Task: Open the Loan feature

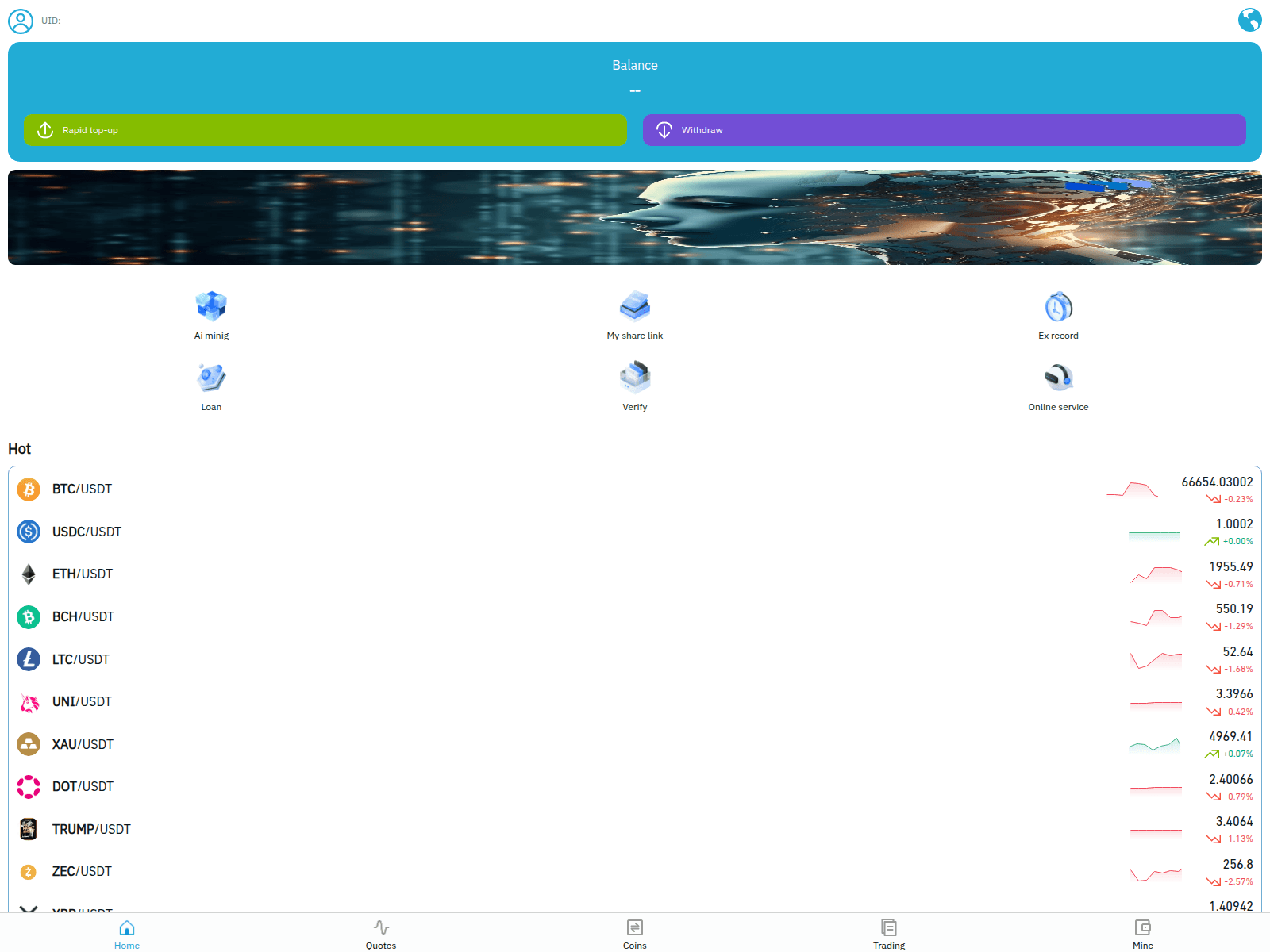Action: [x=211, y=386]
